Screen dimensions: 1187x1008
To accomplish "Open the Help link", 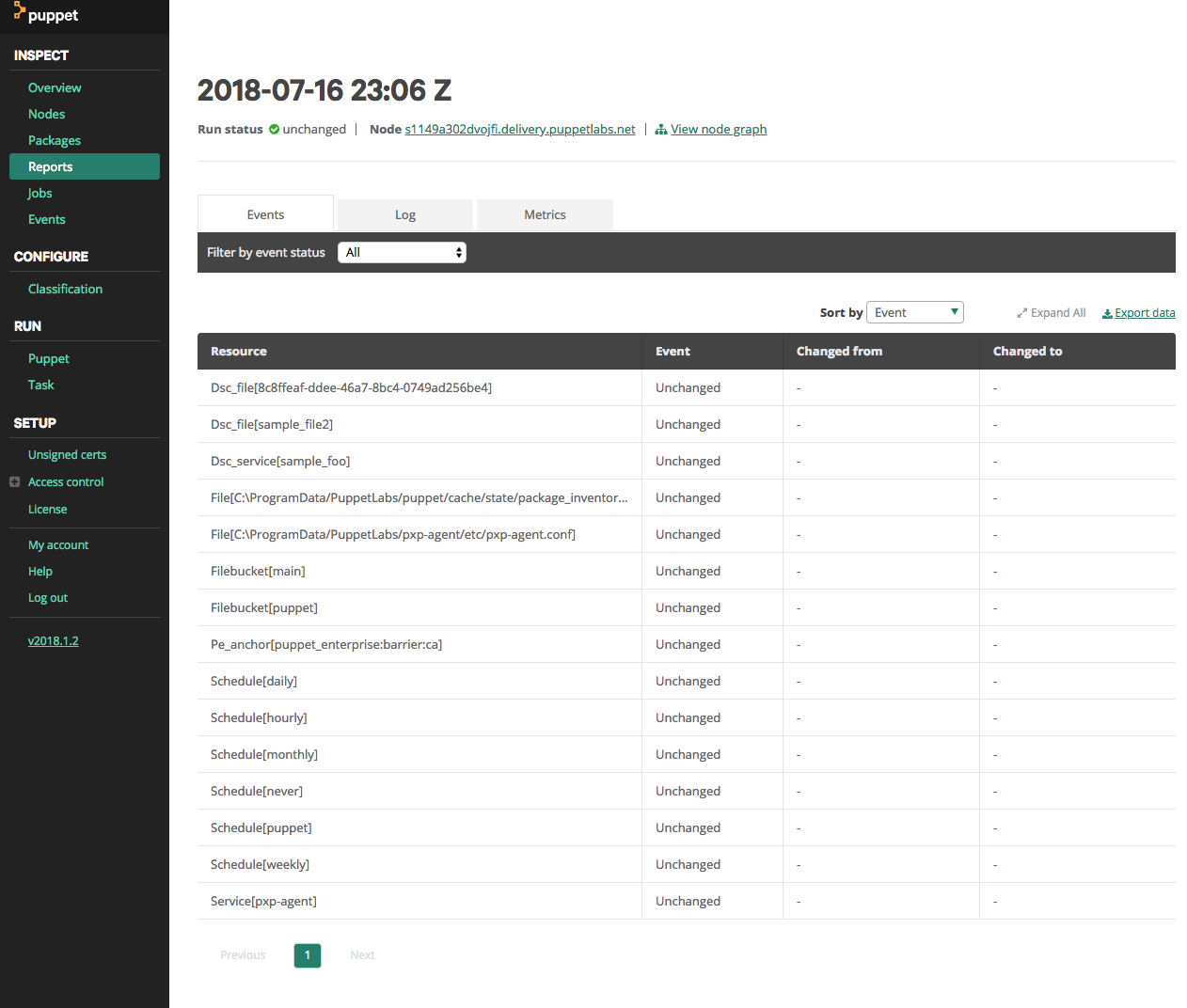I will click(x=40, y=571).
